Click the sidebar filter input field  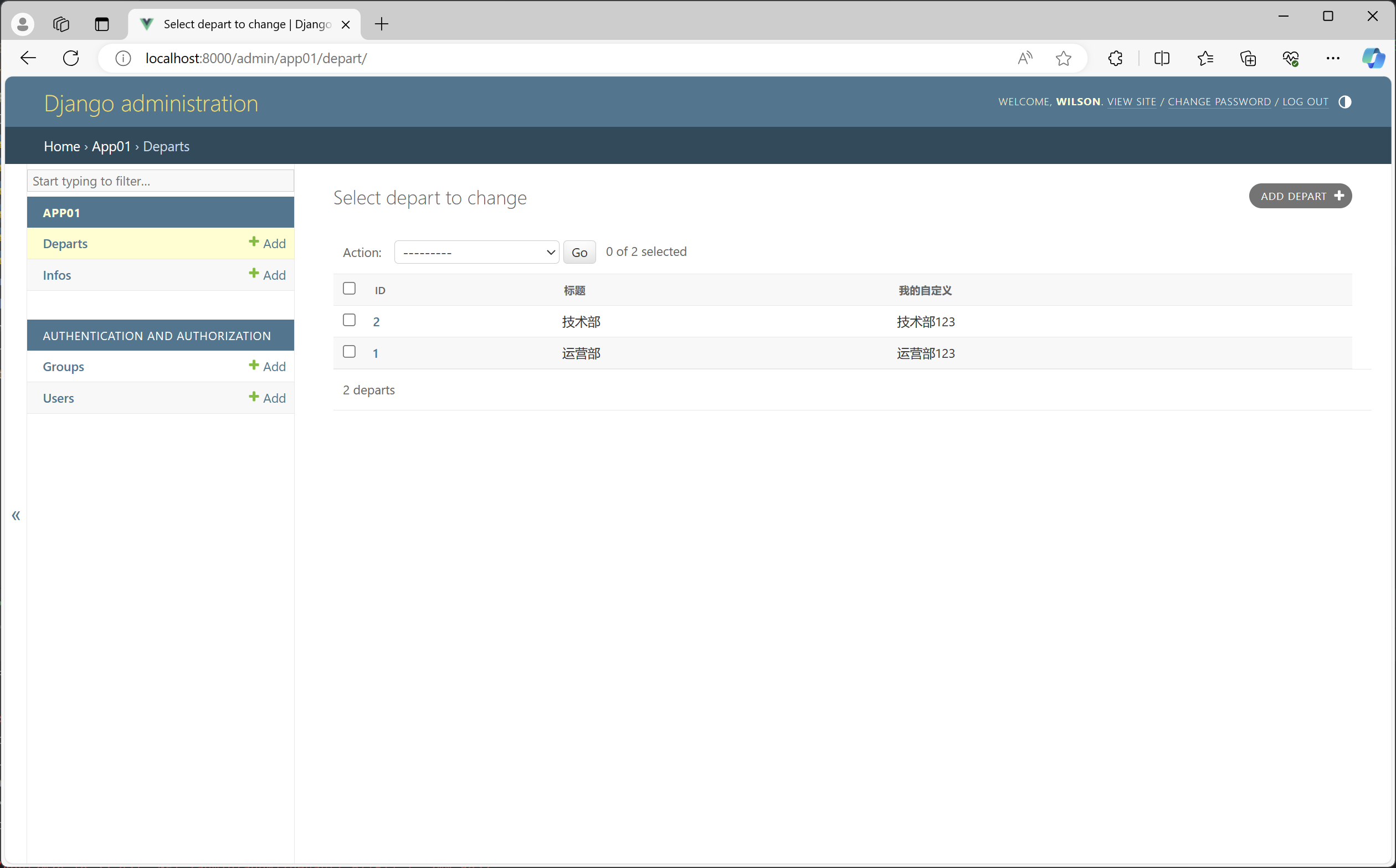coord(160,181)
